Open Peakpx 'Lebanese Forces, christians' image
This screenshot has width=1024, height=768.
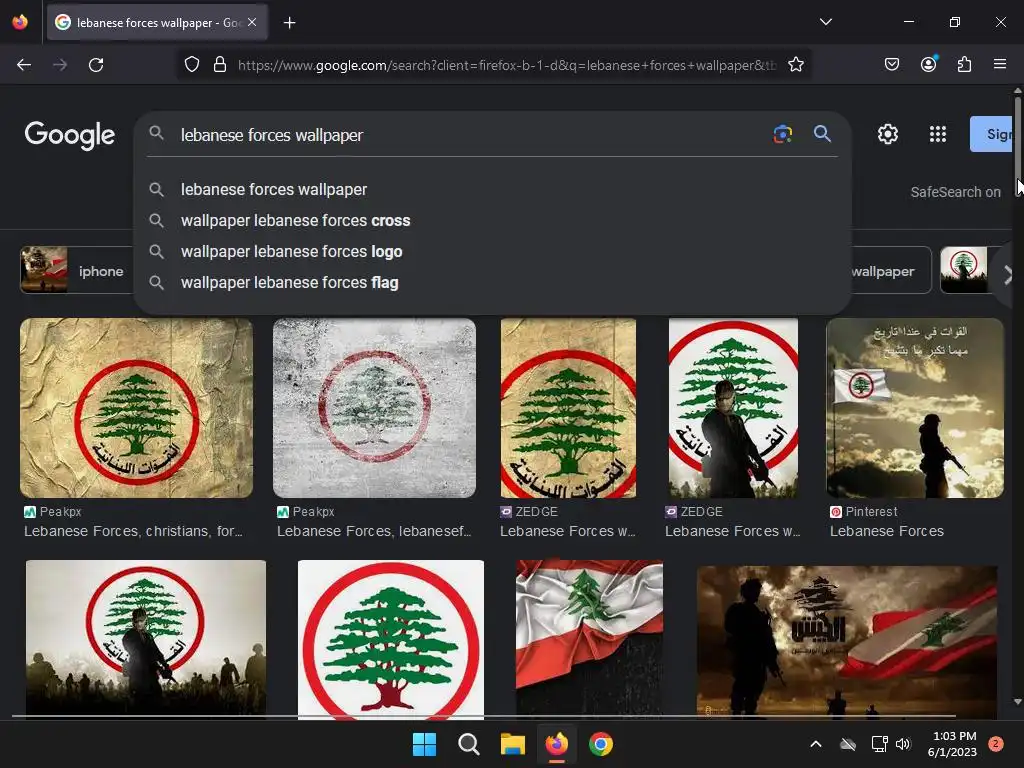pyautogui.click(x=136, y=408)
